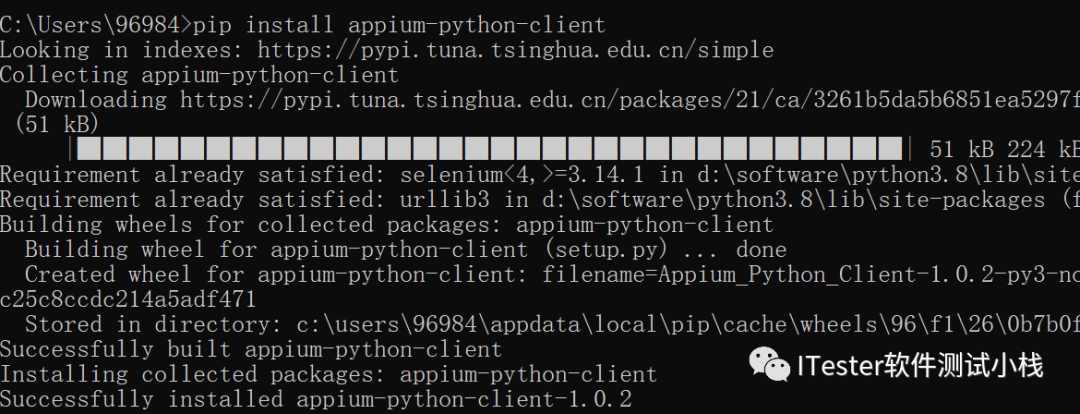Click the c25c8ccdc214a5adf471 hash text
Image resolution: width=1080 pixels, height=414 pixels.
click(x=128, y=300)
